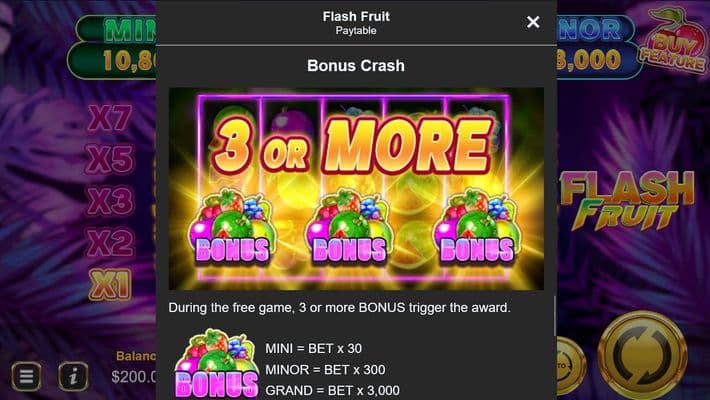710x400 pixels.
Task: Click the Flash Fruit logo
Action: click(x=627, y=201)
